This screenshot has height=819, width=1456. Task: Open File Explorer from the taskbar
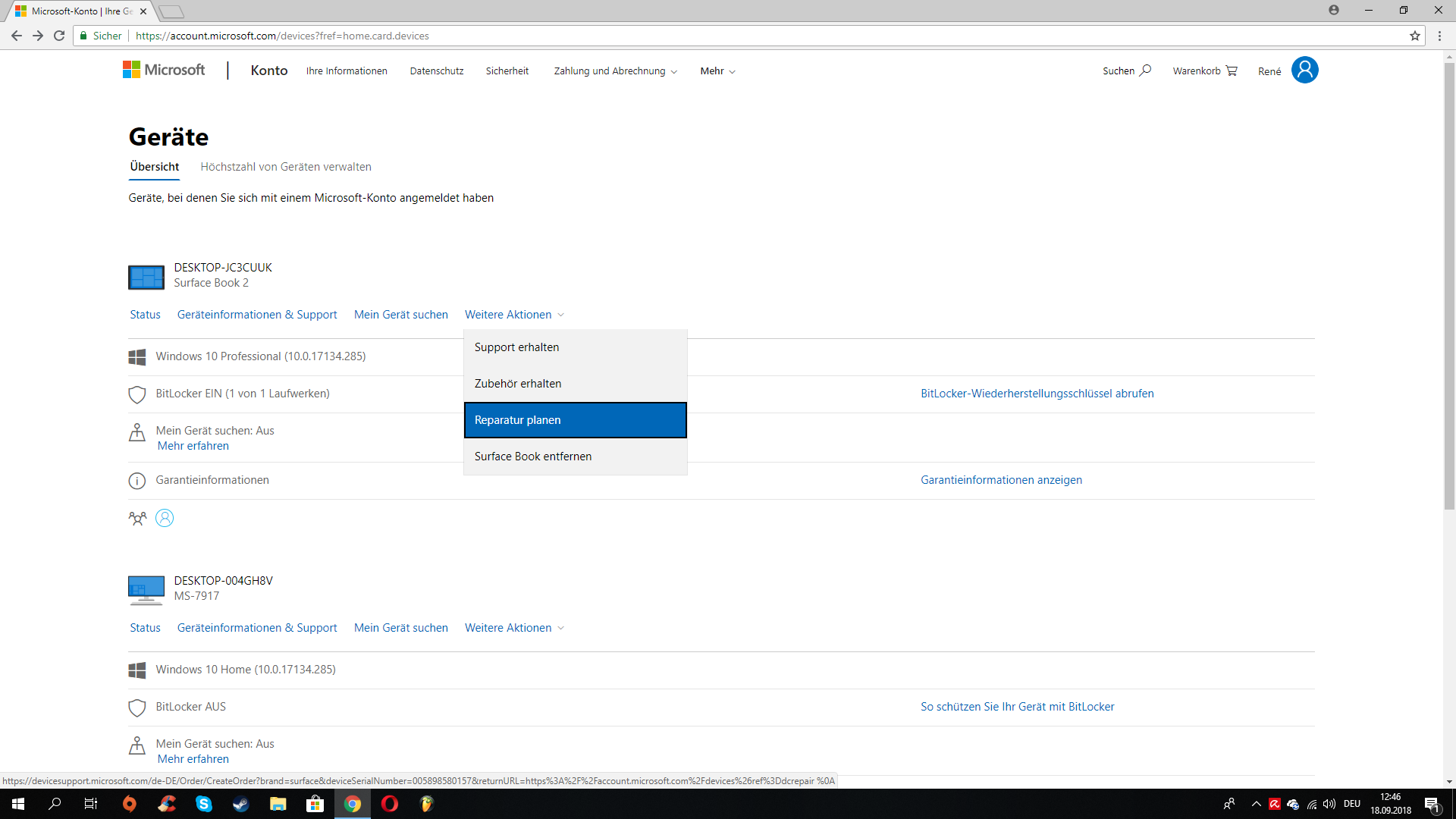coord(278,804)
